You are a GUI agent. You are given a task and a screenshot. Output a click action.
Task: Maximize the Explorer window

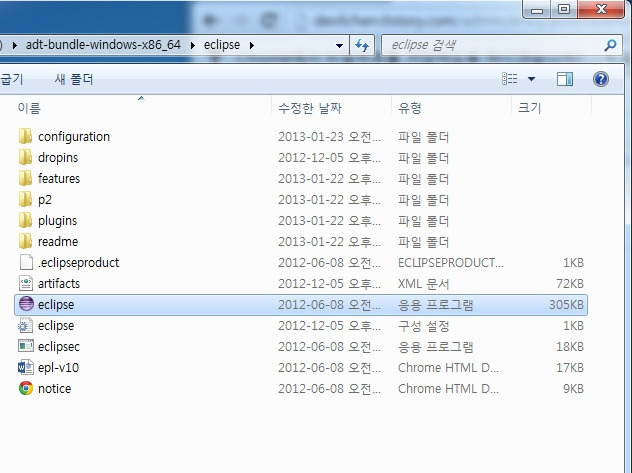point(564,9)
